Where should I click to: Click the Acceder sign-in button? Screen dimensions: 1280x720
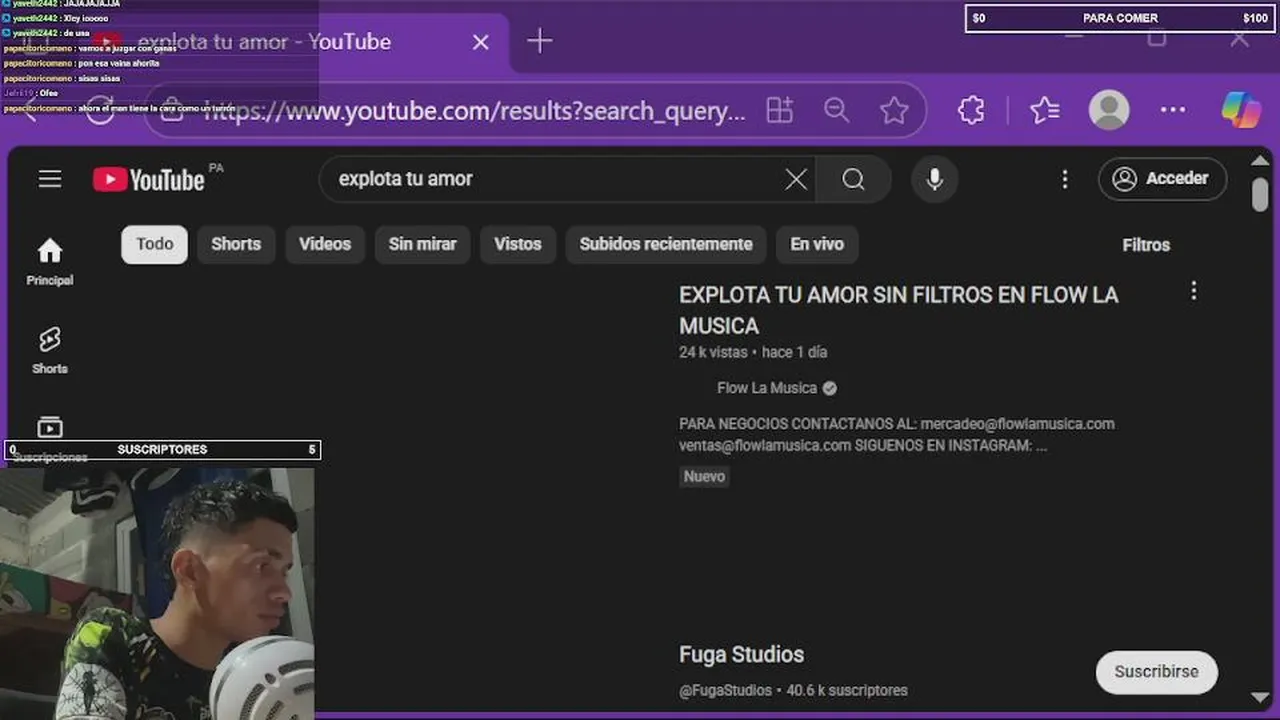click(1162, 179)
